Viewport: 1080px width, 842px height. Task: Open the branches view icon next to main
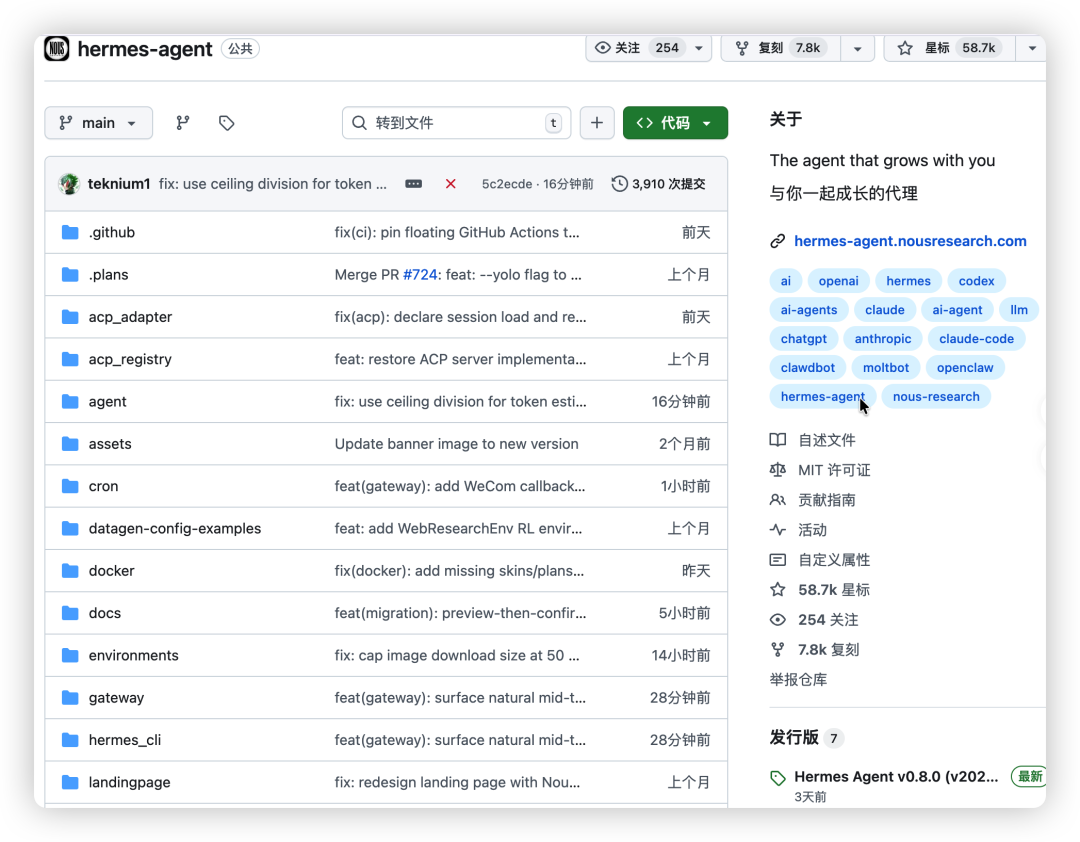[x=183, y=123]
